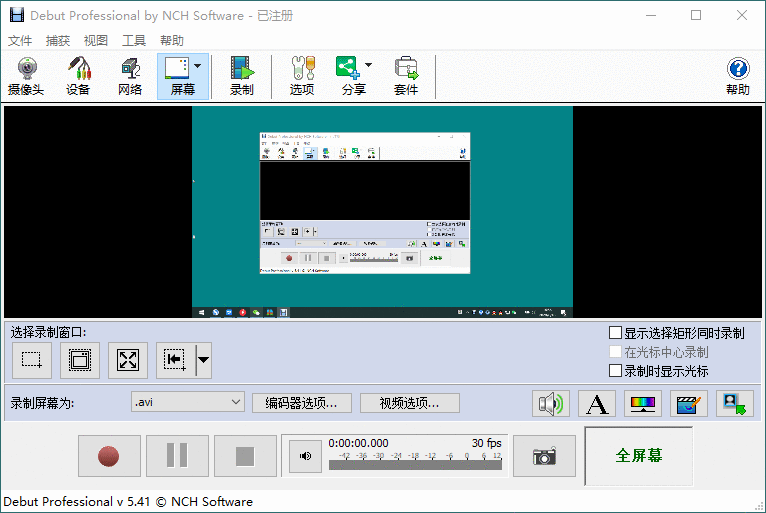The image size is (766, 513).
Task: Open the 套件 suite toolbar button
Action: (406, 77)
